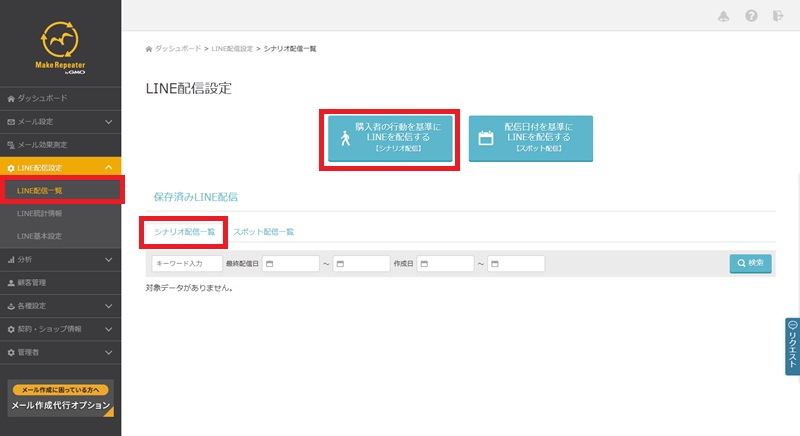Viewport: 800px width, 436px height.
Task: Click the calendar icon on spot button
Action: tap(486, 138)
